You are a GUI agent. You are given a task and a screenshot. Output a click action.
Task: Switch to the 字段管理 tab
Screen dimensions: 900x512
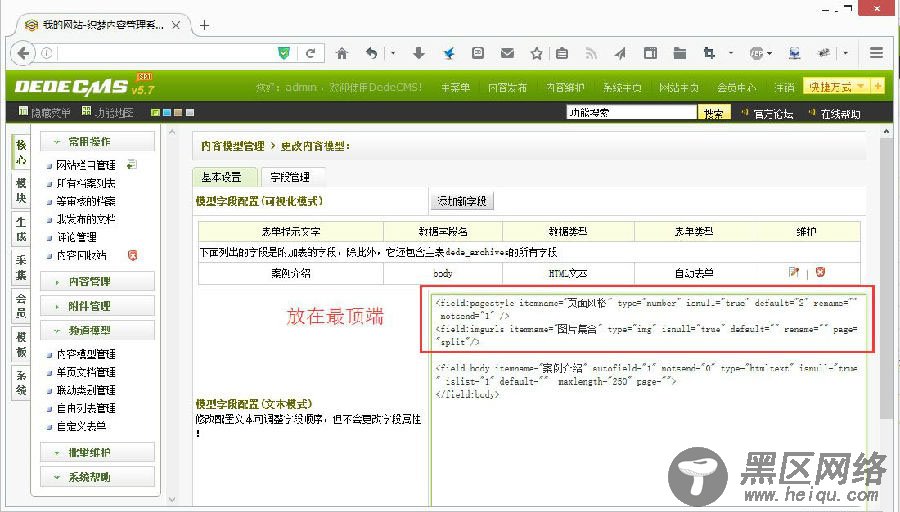coord(293,177)
